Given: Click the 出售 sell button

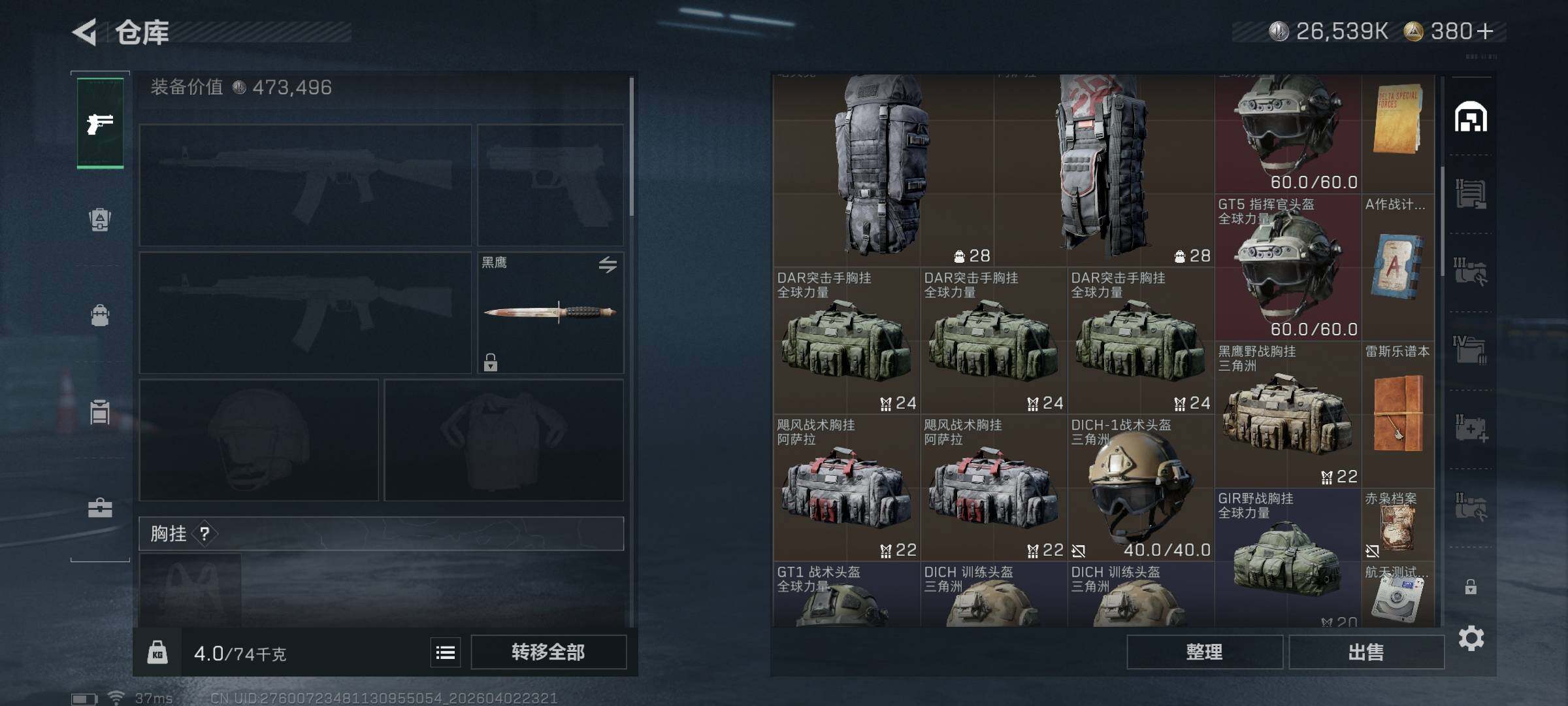Looking at the screenshot, I should click(1366, 652).
